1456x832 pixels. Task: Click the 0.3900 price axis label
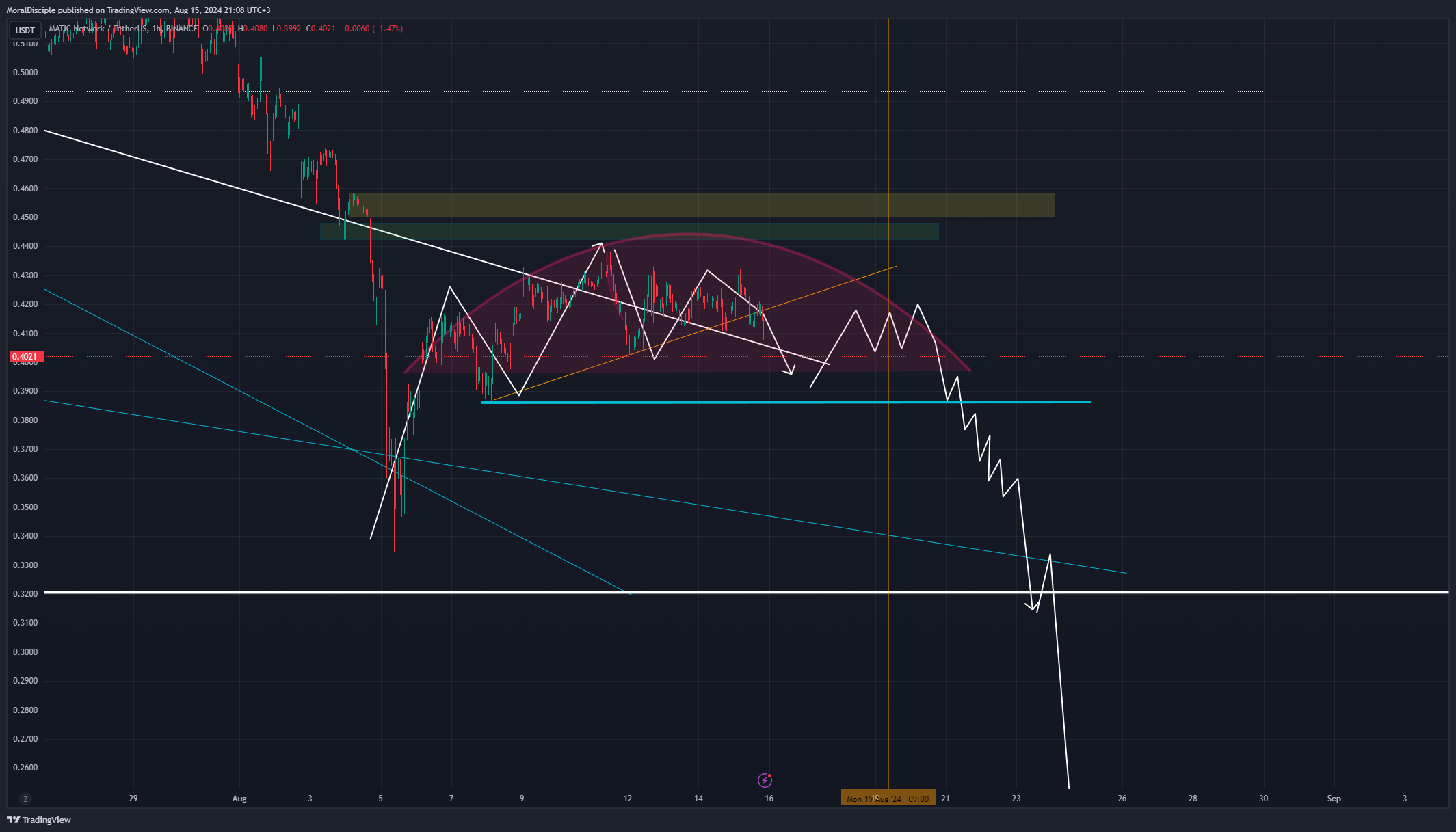25,392
